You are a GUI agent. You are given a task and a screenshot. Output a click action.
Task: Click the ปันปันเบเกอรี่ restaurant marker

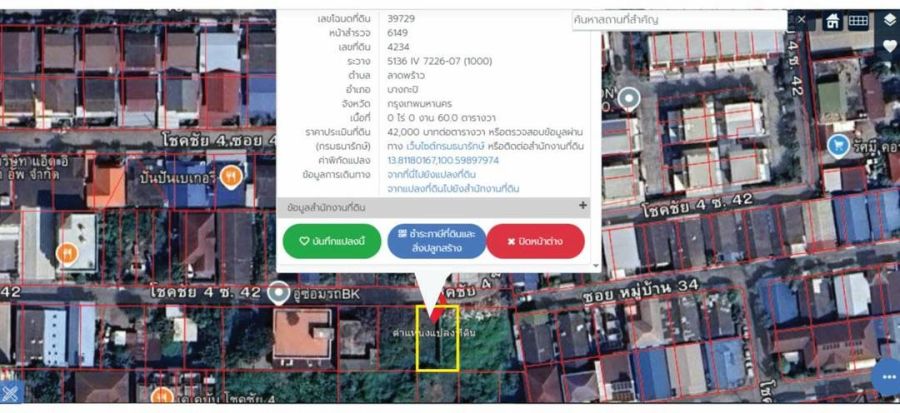[x=231, y=176]
